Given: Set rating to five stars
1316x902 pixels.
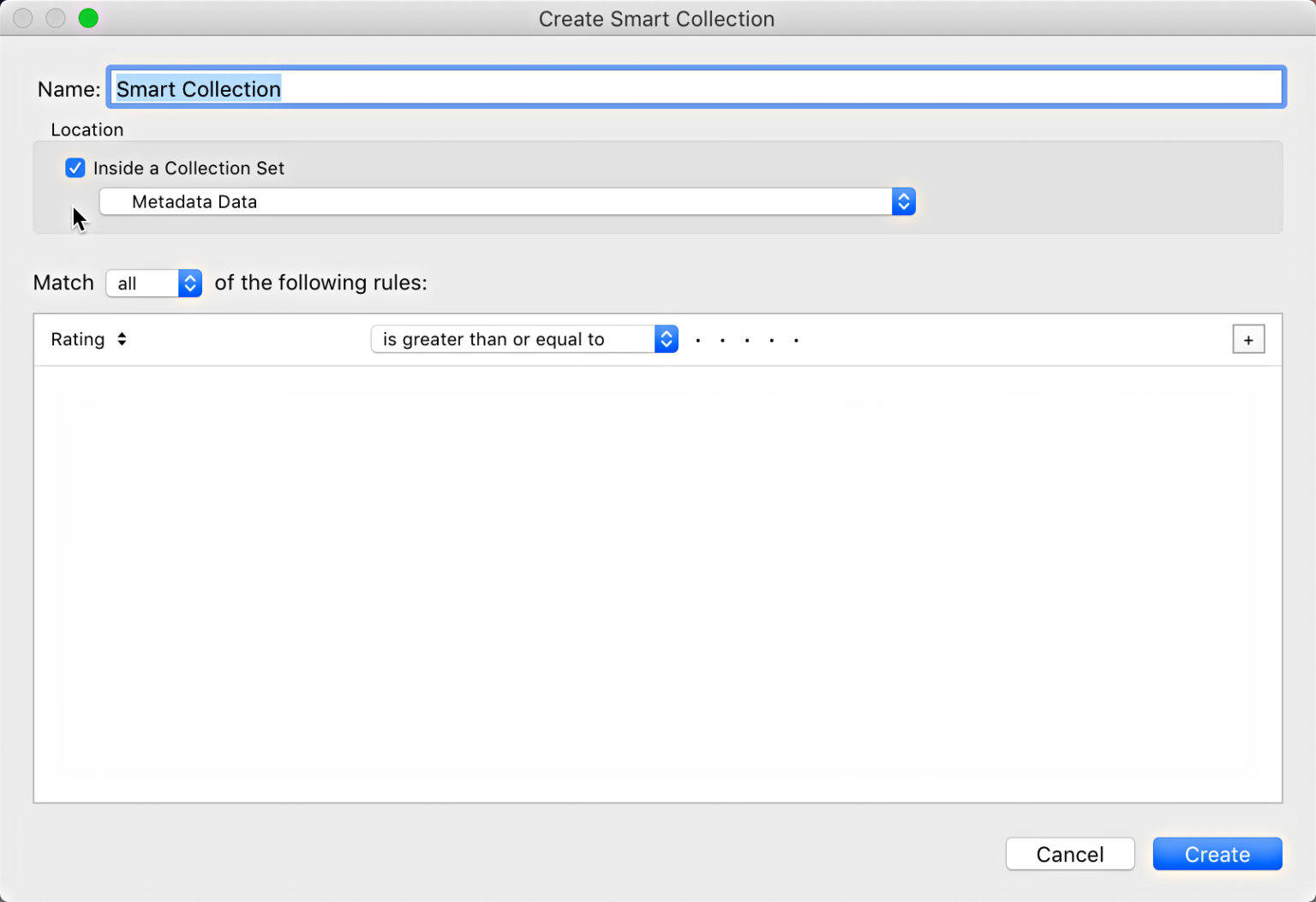Looking at the screenshot, I should pyautogui.click(x=796, y=340).
